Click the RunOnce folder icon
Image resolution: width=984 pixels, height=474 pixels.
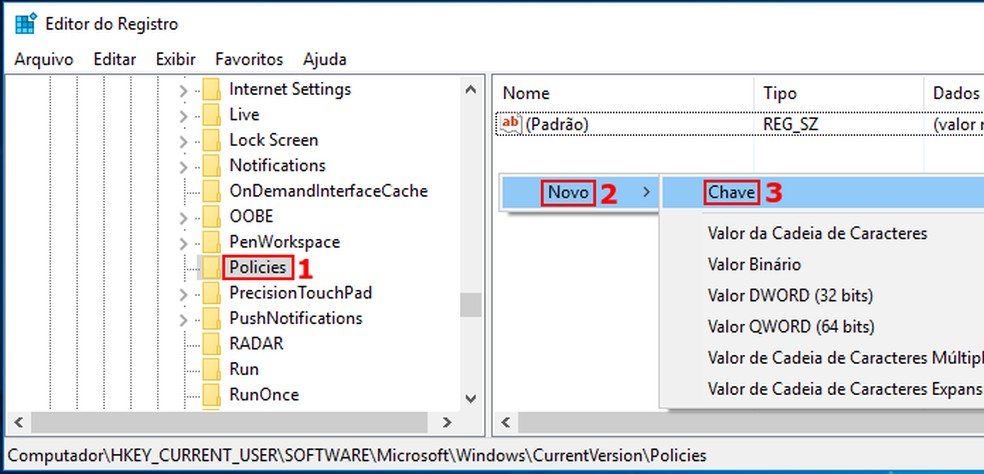[x=210, y=395]
